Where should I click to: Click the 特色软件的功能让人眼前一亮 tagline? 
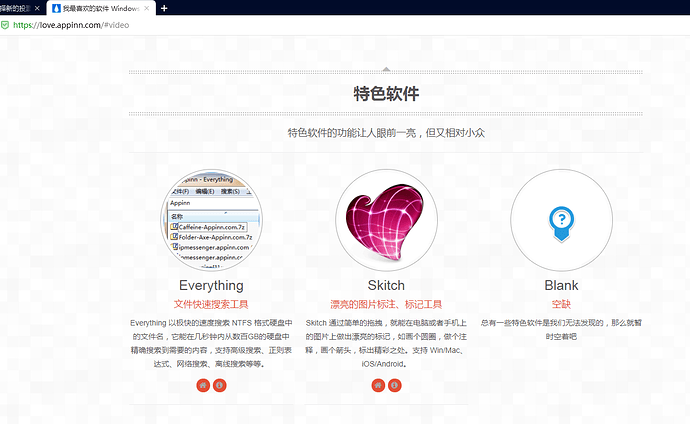click(386, 133)
